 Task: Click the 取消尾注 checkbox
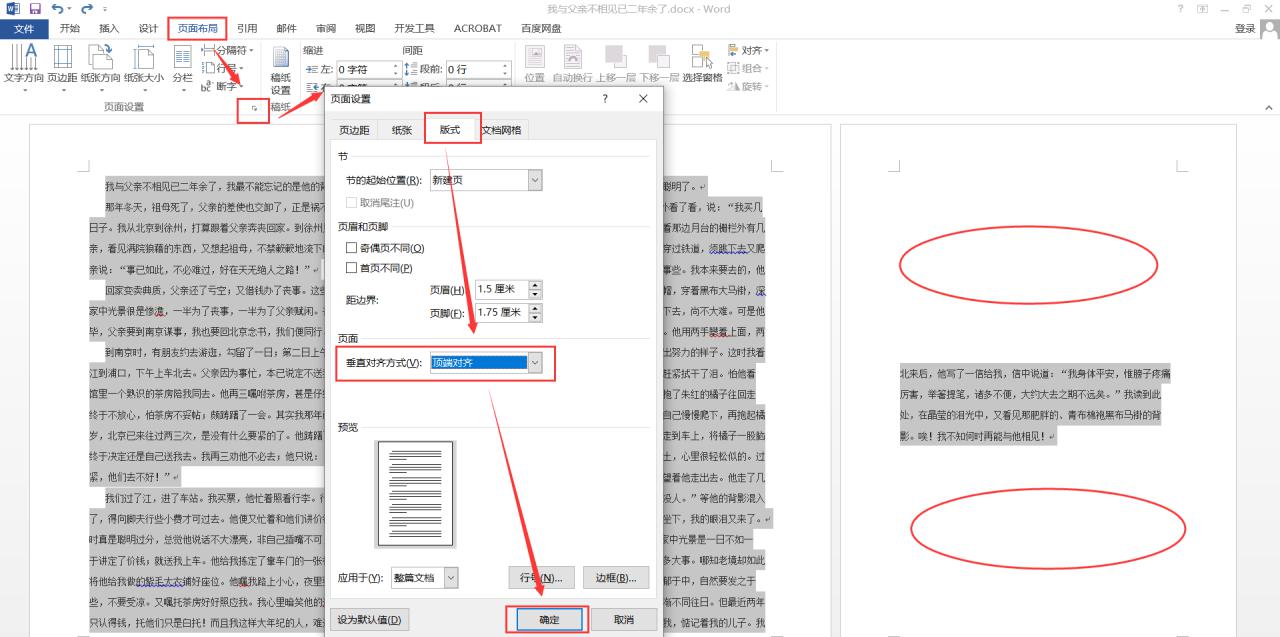[352, 203]
